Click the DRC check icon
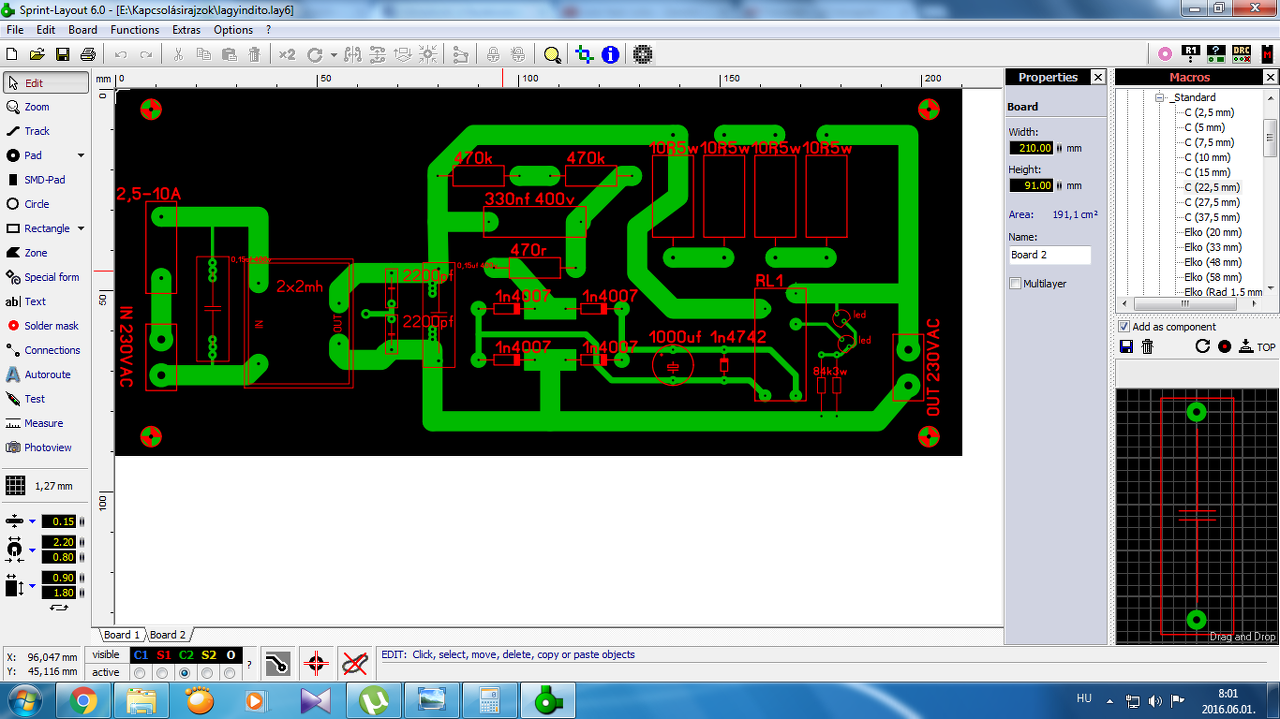1280x719 pixels. (x=1241, y=54)
